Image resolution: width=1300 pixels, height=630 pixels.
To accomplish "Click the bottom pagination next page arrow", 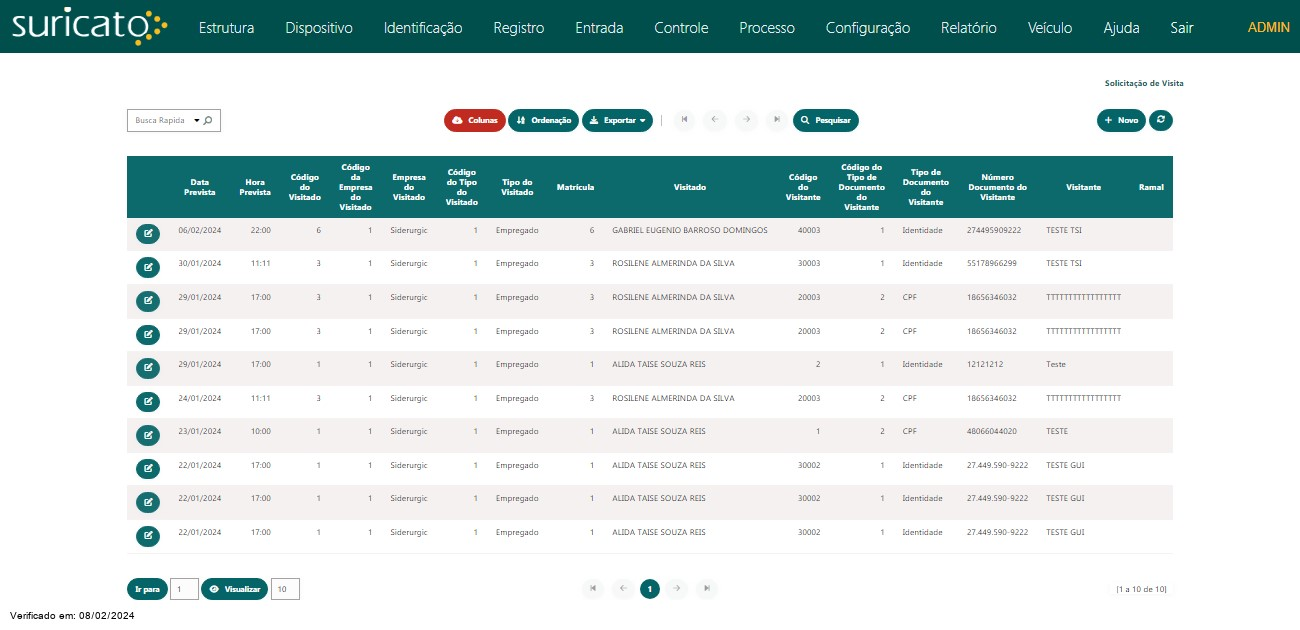I will click(677, 589).
